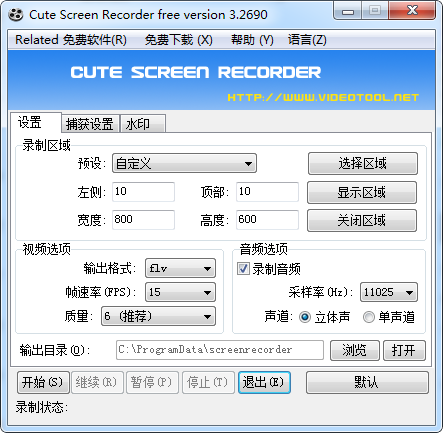This screenshot has height=433, width=443.
Task: Toggle the 录制音频 checkbox
Action: point(243,268)
